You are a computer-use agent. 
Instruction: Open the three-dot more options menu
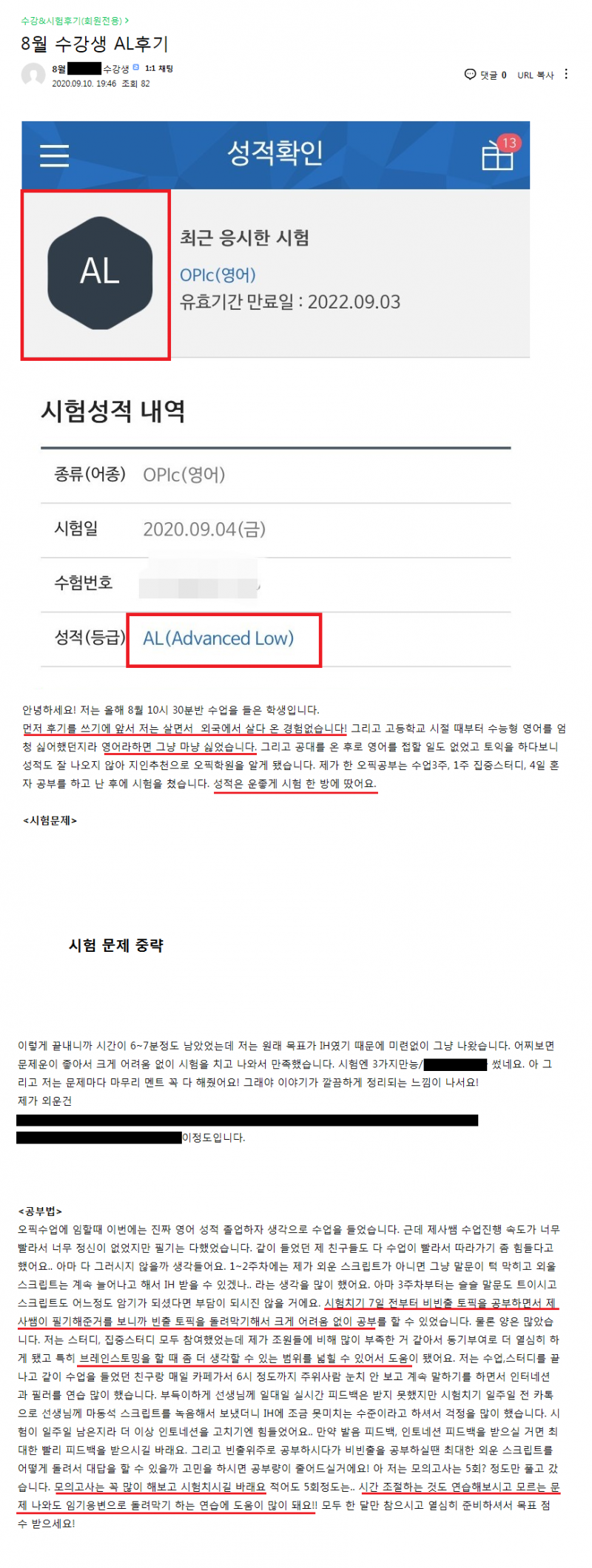click(x=566, y=74)
